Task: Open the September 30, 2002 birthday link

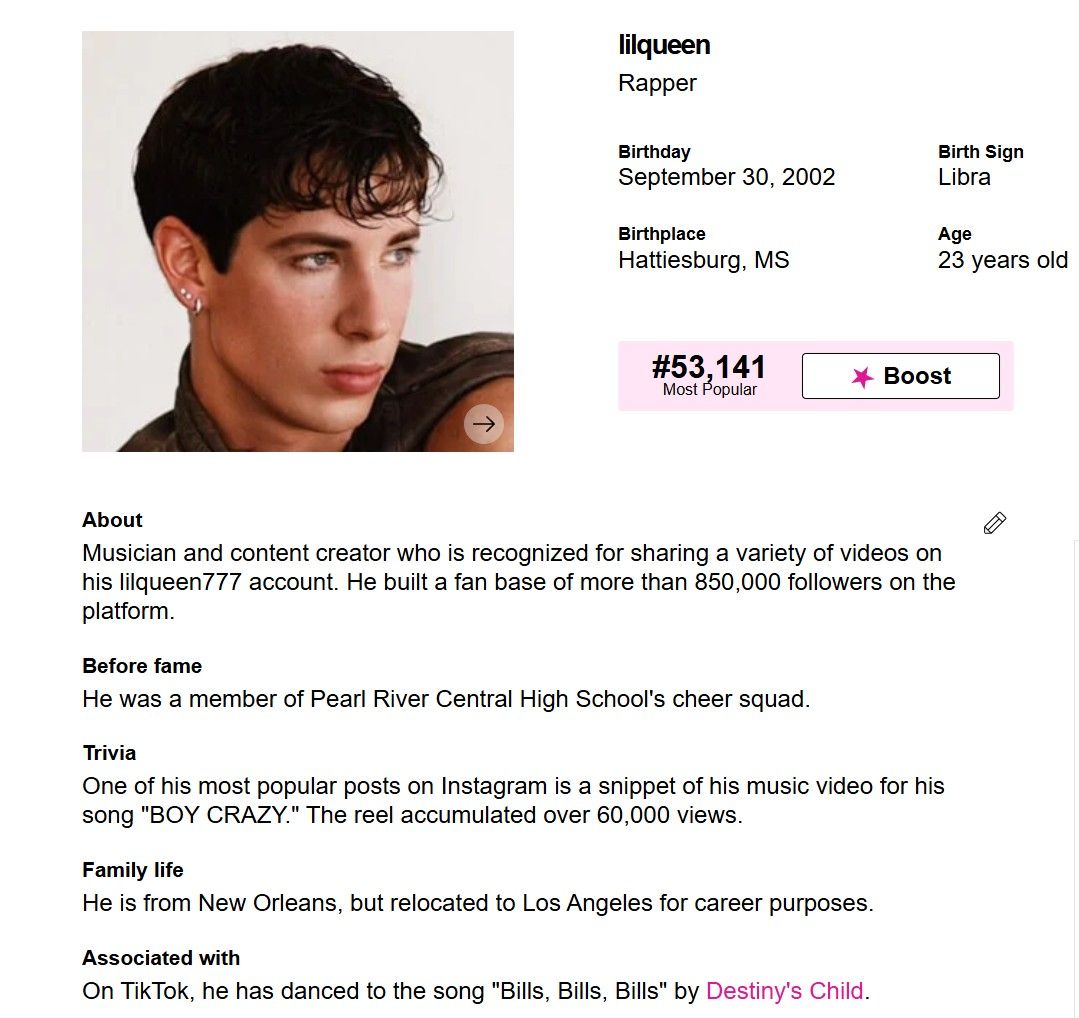Action: [x=726, y=177]
